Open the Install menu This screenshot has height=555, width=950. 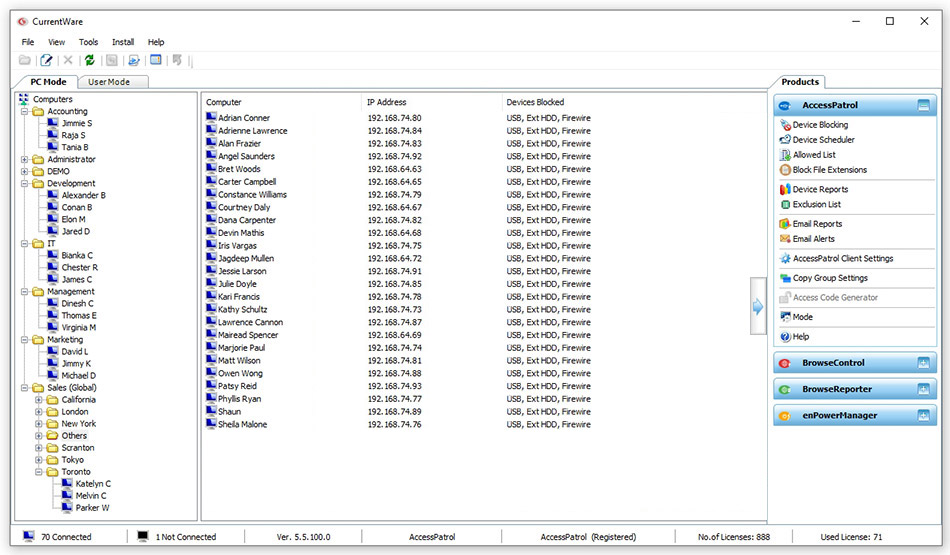pos(123,42)
